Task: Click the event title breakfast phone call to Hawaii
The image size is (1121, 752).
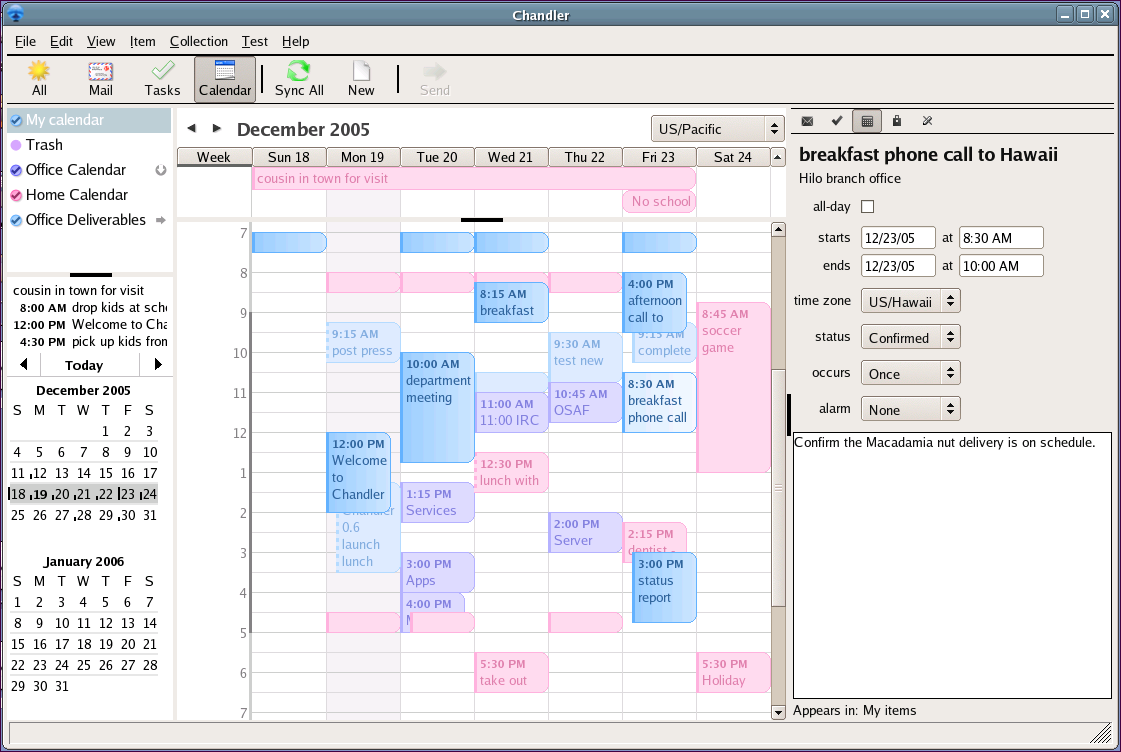Action: [928, 154]
